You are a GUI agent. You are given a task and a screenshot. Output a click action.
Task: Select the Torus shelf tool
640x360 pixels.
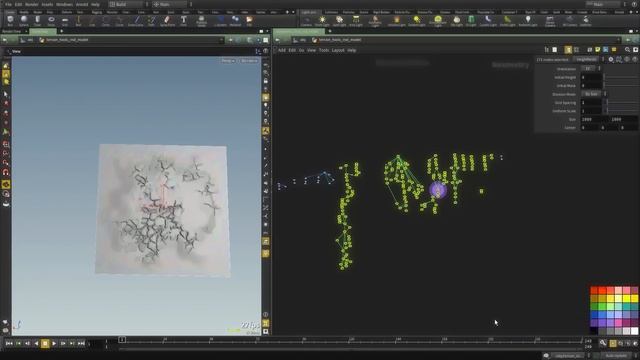[x=51, y=20]
